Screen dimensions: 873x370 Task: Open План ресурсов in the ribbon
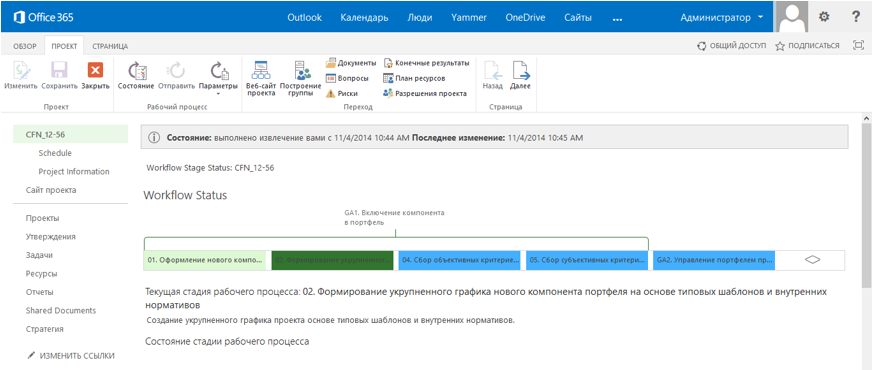414,78
